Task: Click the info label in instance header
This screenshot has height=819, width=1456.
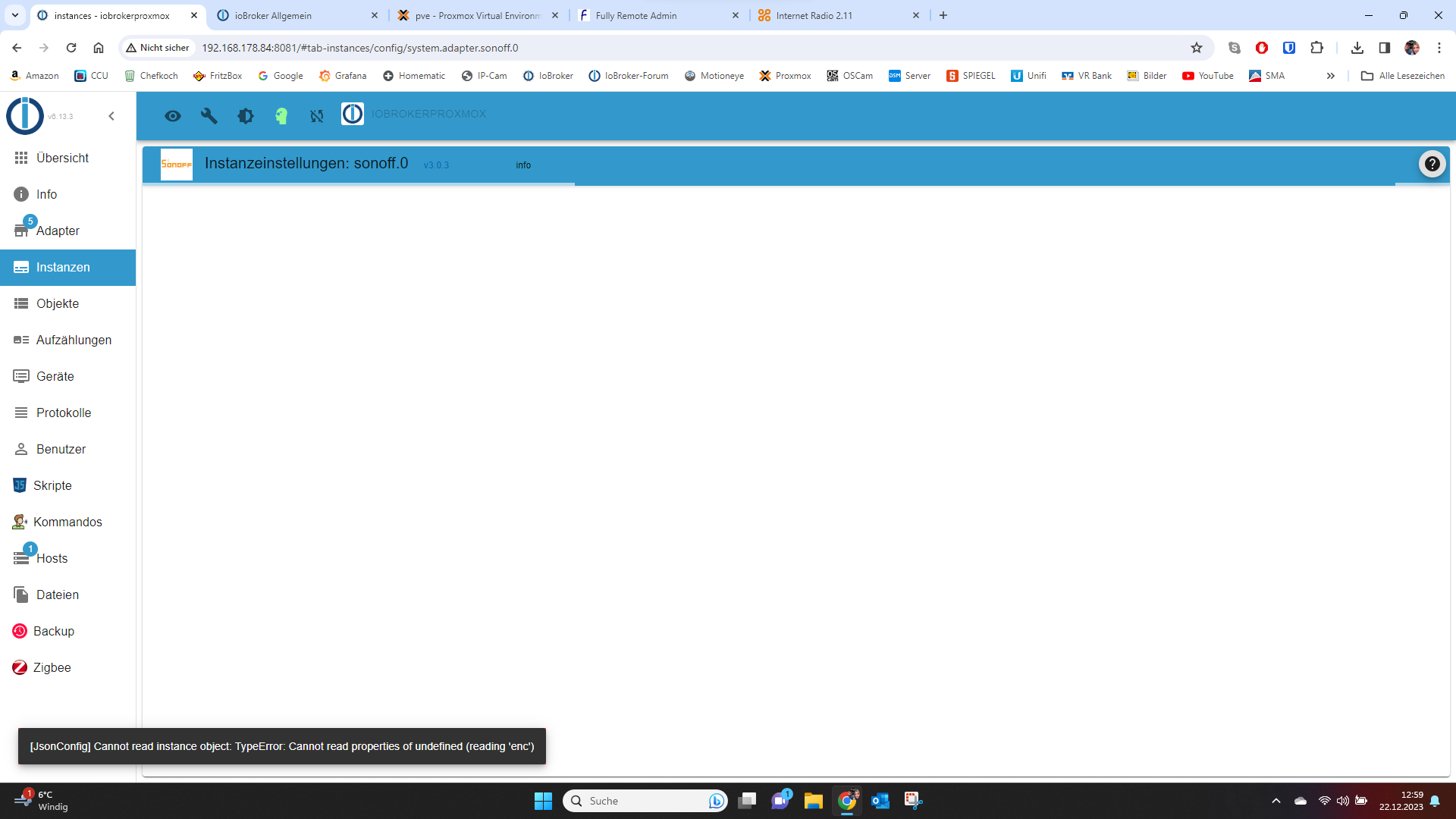Action: pos(523,165)
